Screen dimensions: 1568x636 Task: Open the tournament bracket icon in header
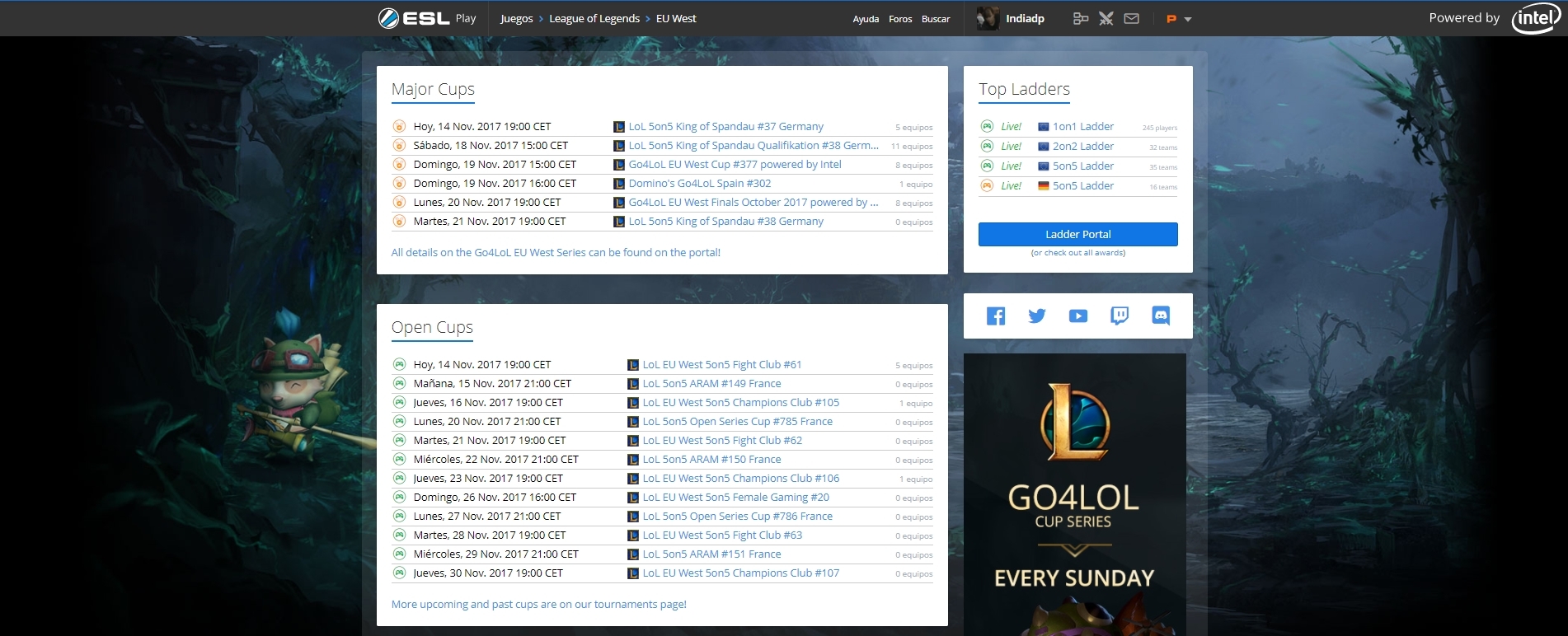click(x=1081, y=18)
